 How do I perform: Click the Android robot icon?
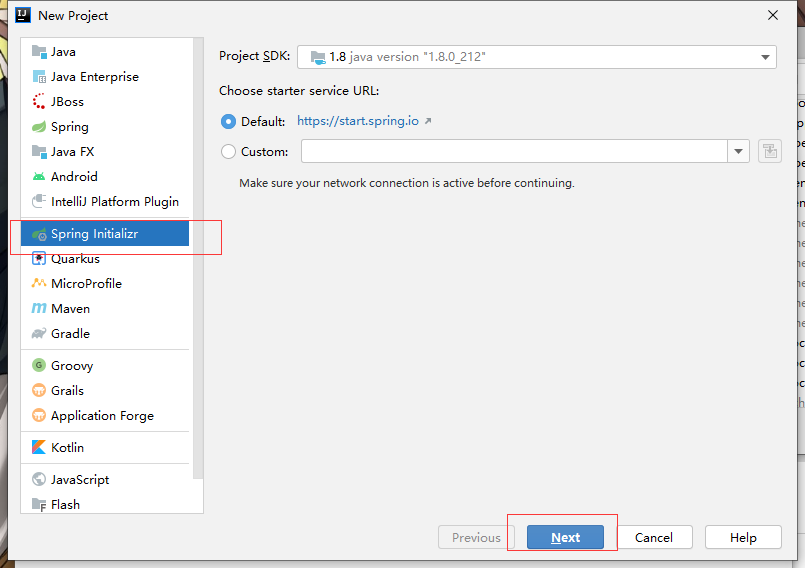pyautogui.click(x=39, y=177)
